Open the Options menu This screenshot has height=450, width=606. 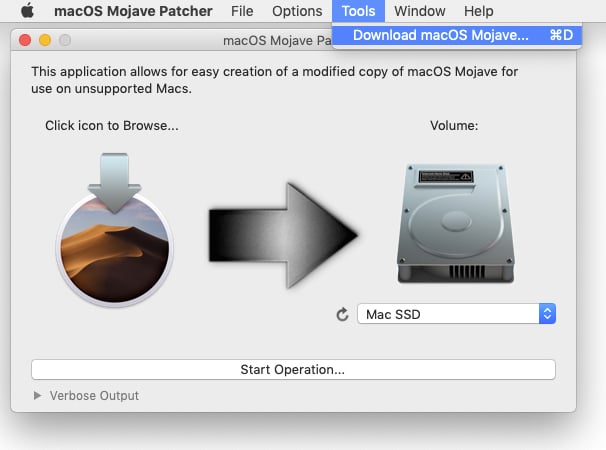point(297,11)
